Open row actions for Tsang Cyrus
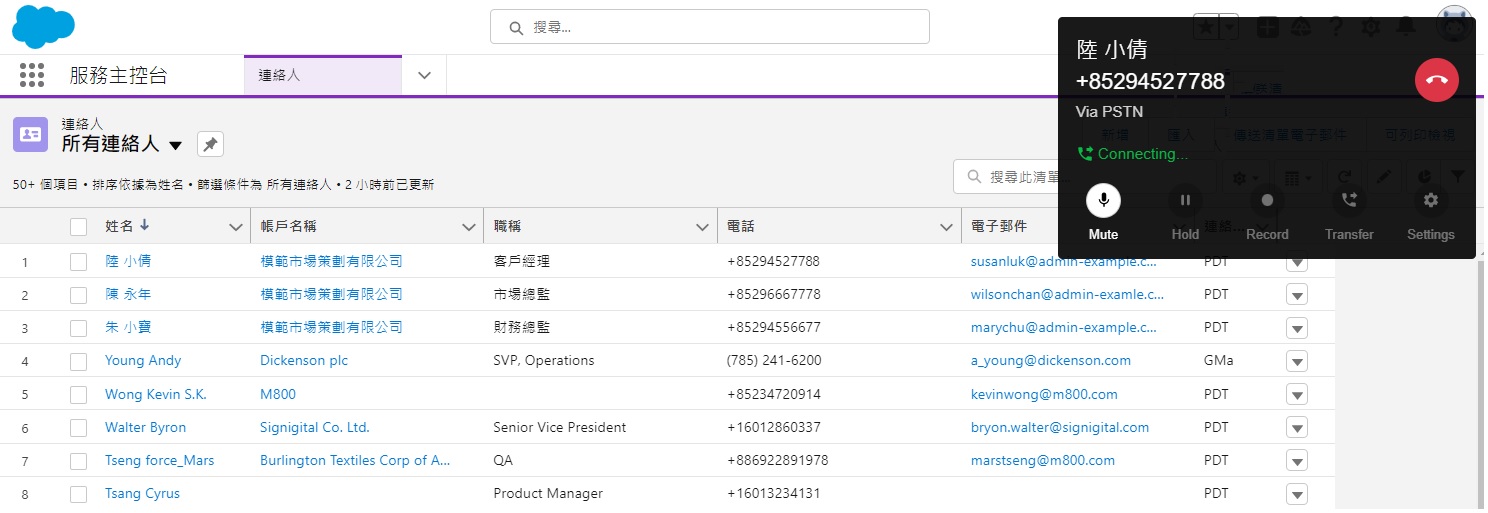The image size is (1488, 513). [x=1297, y=494]
